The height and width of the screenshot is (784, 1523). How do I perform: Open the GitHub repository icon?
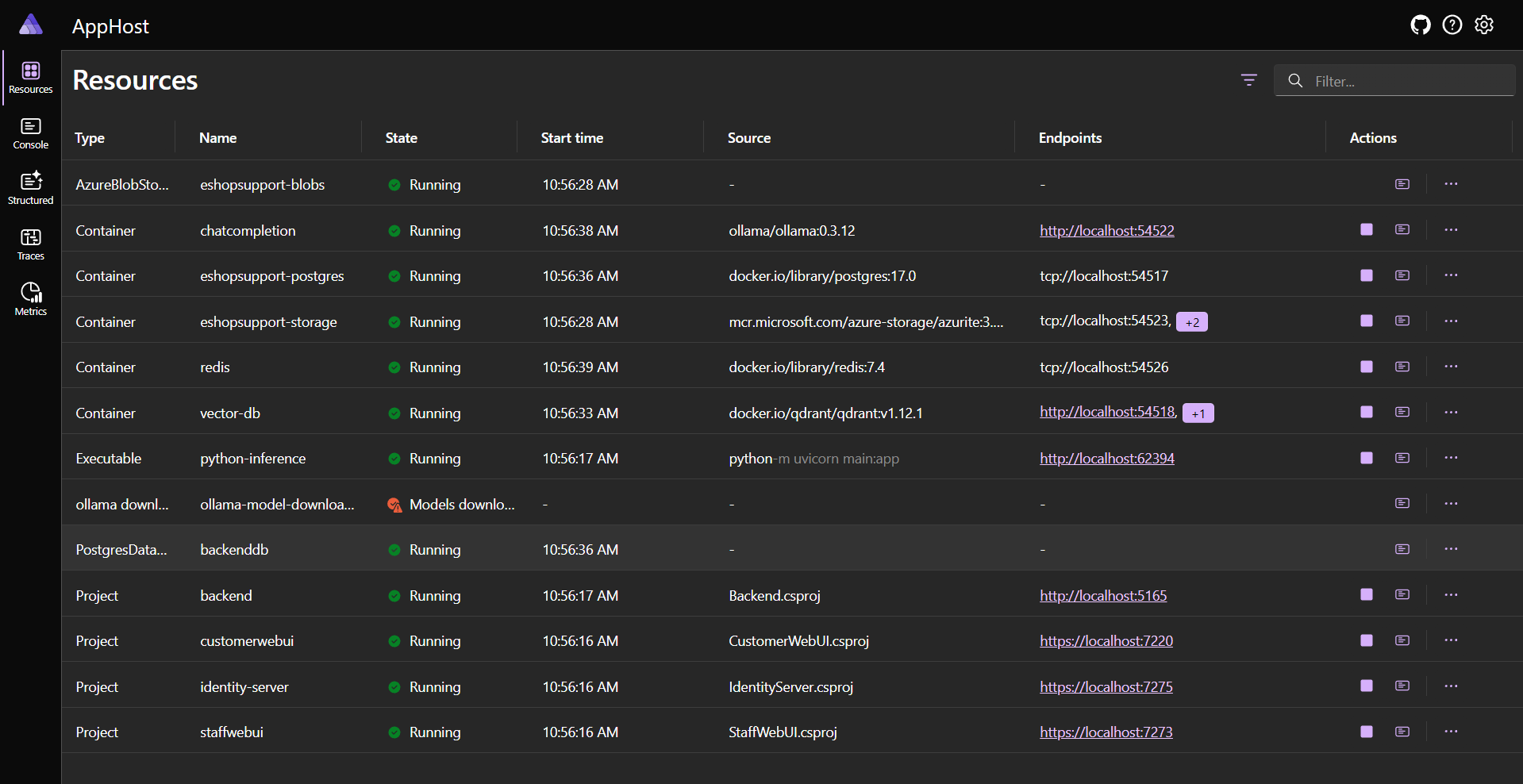pos(1420,25)
